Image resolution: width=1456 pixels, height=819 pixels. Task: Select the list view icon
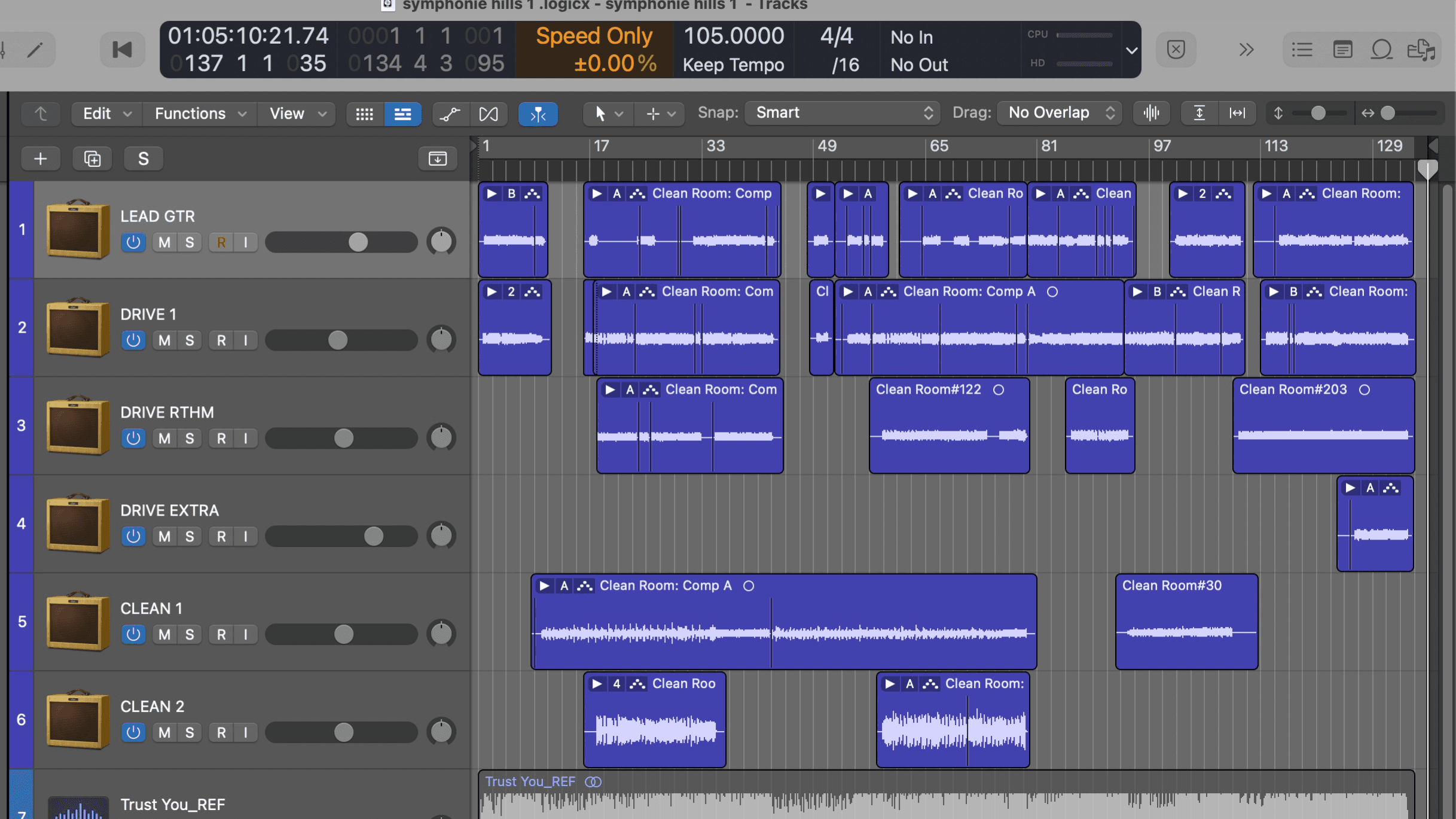[402, 114]
